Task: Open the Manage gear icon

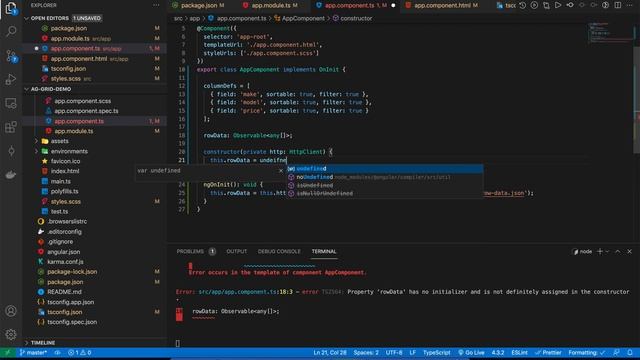Action: [x=11, y=334]
